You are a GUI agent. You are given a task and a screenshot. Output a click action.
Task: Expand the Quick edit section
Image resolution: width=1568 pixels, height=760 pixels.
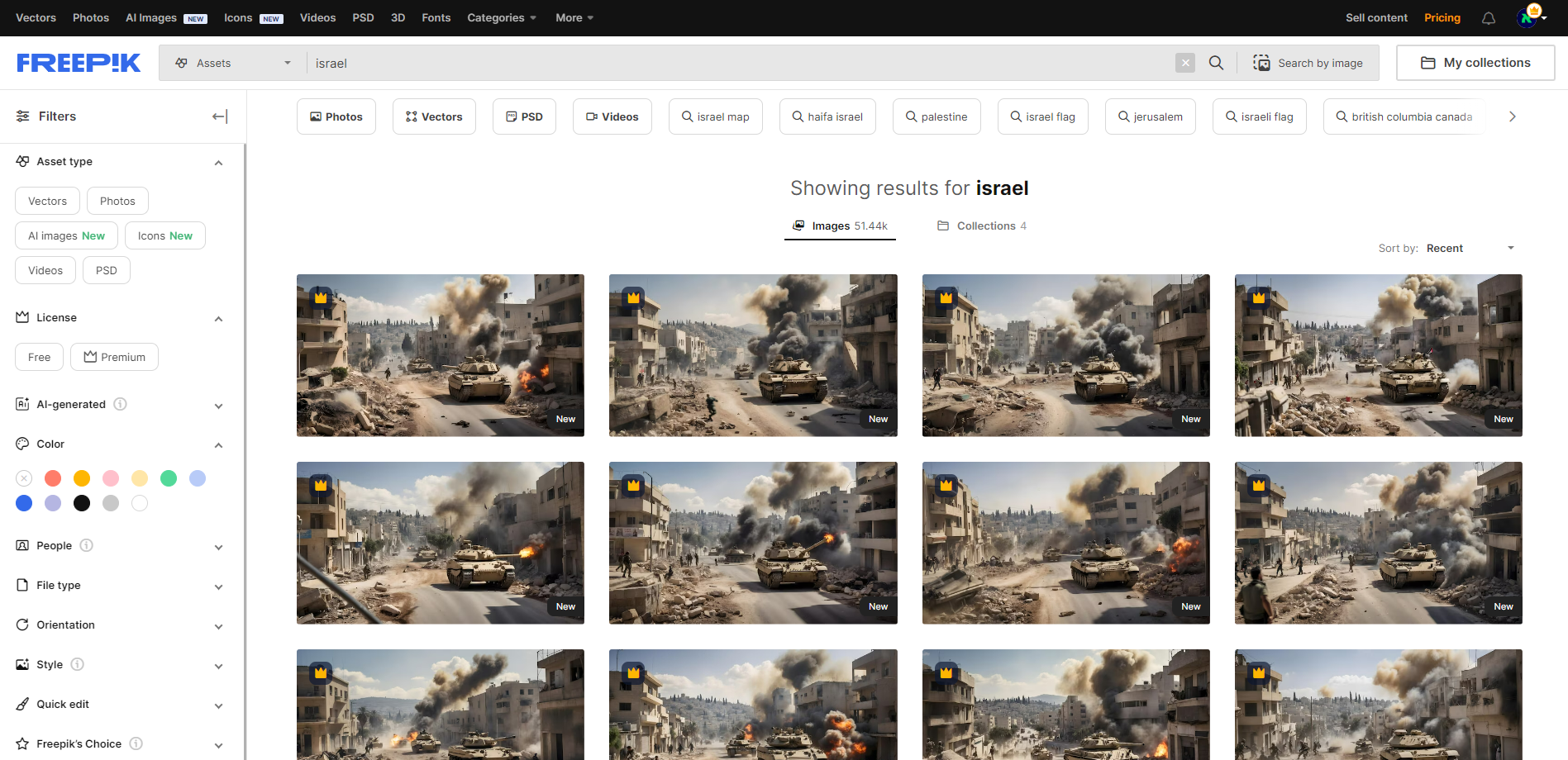pos(219,705)
